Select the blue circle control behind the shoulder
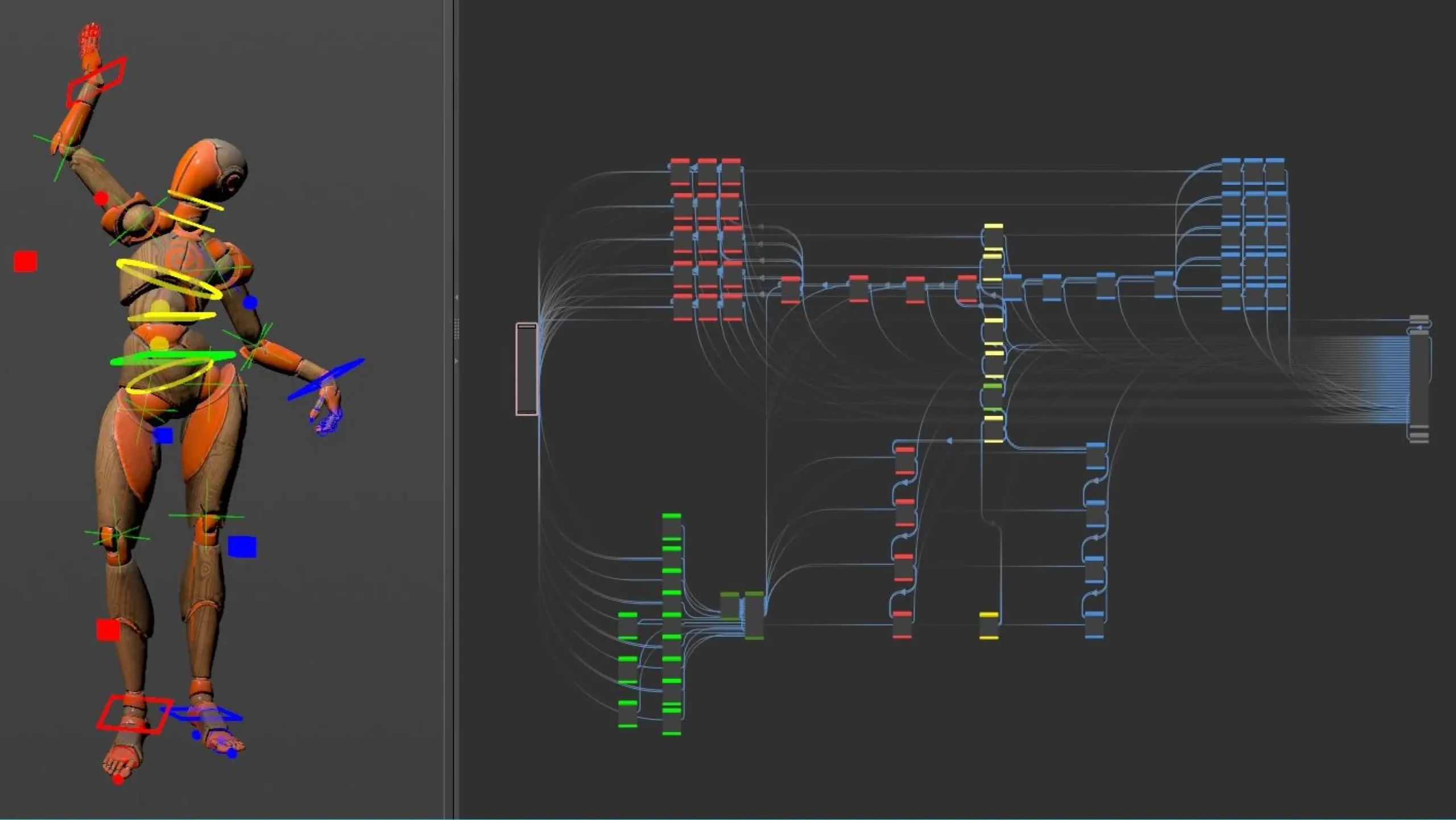This screenshot has width=1456, height=820. click(x=250, y=303)
